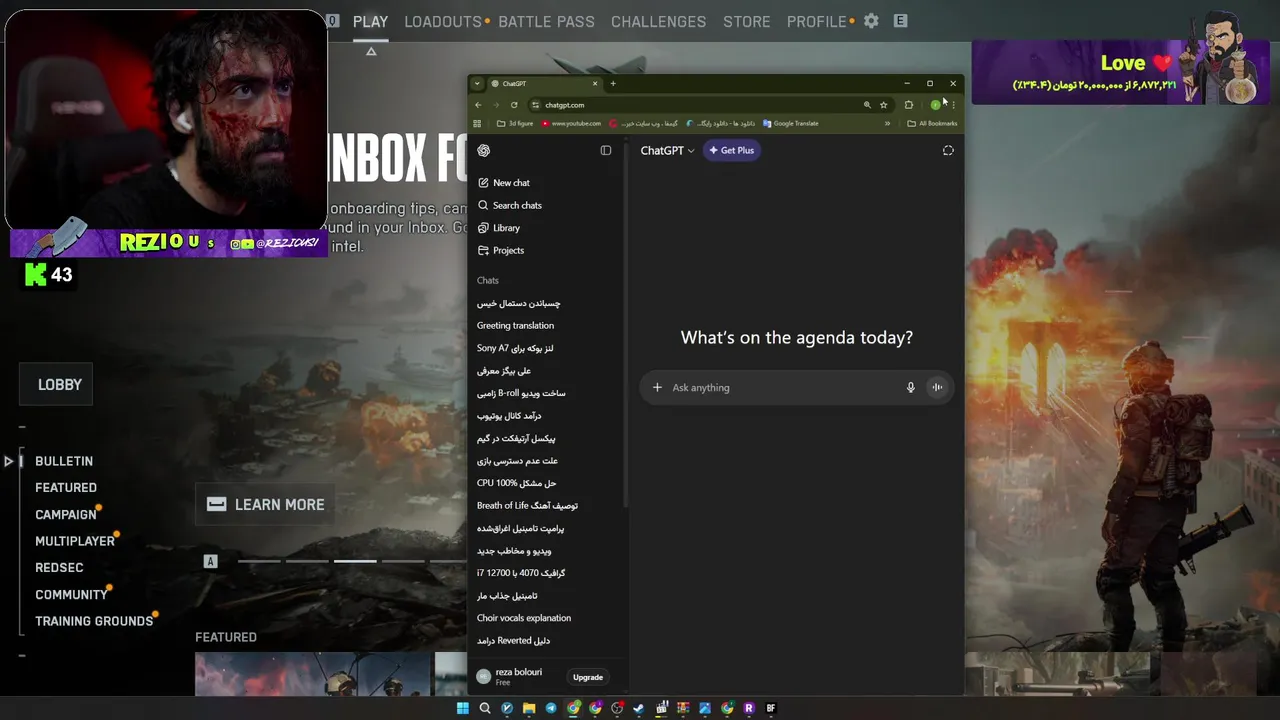
Task: Click the Windows Start button
Action: (463, 708)
